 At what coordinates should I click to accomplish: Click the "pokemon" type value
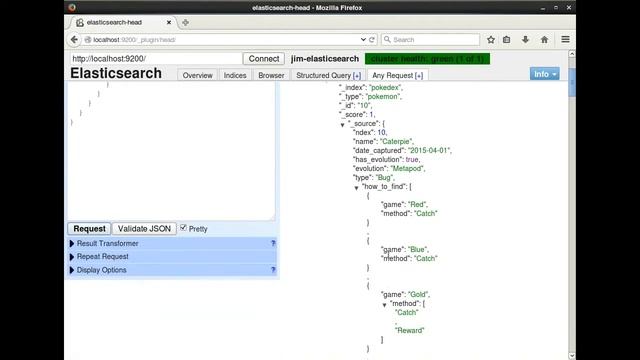tap(382, 97)
